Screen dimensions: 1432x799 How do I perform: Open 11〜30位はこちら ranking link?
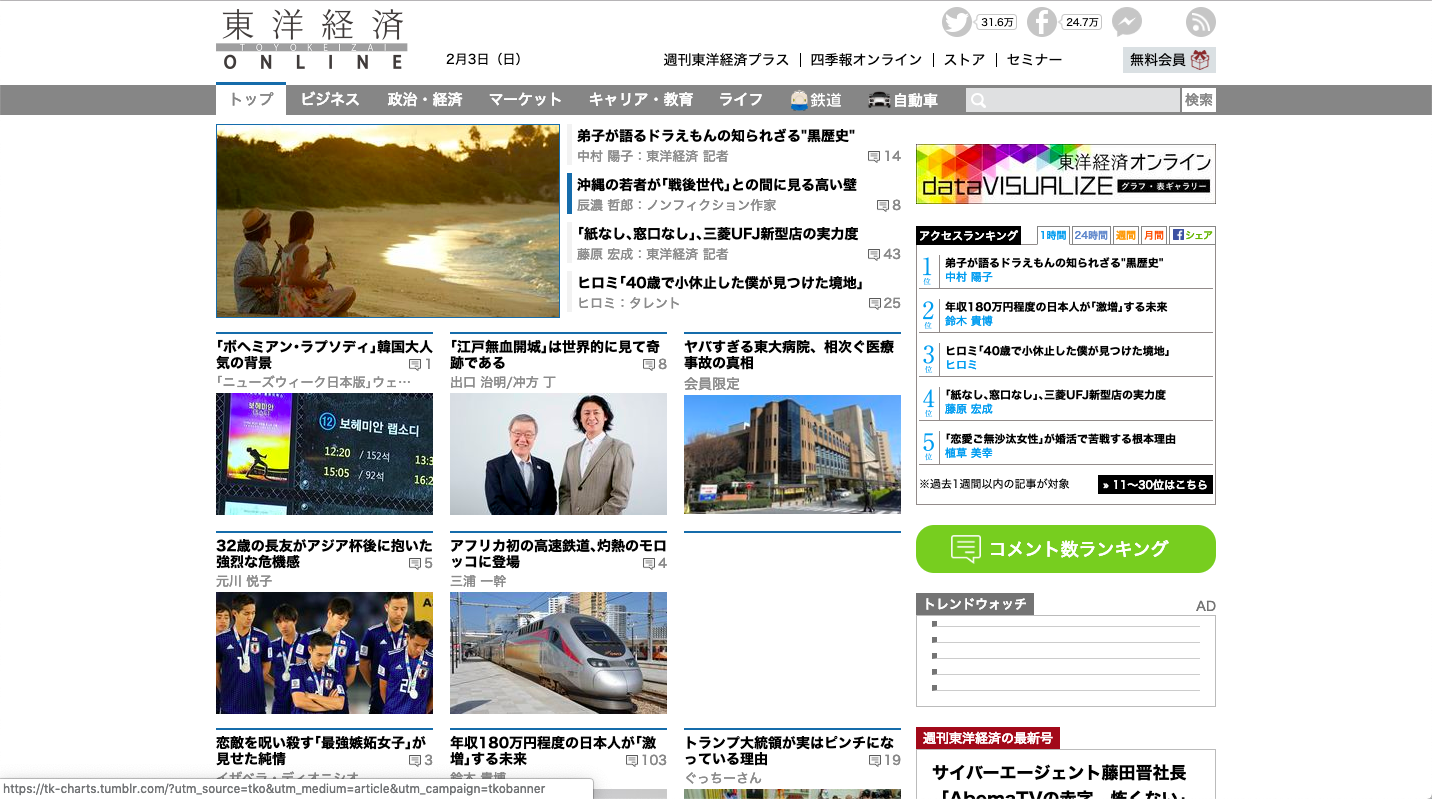click(x=1155, y=485)
